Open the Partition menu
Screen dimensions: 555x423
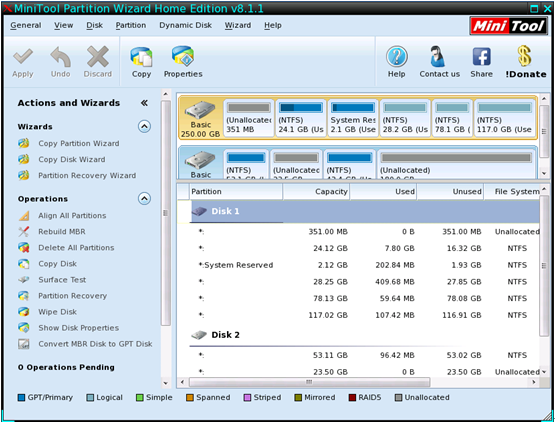click(x=131, y=25)
